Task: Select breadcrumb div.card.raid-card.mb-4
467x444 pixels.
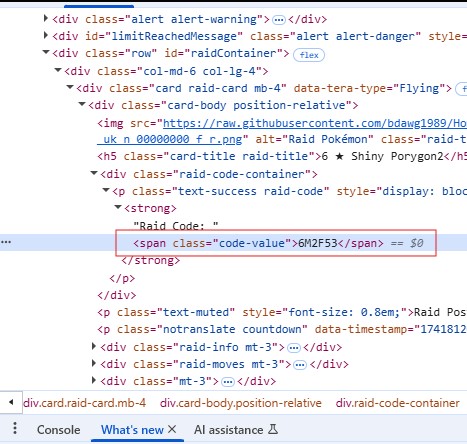Action: point(85,403)
